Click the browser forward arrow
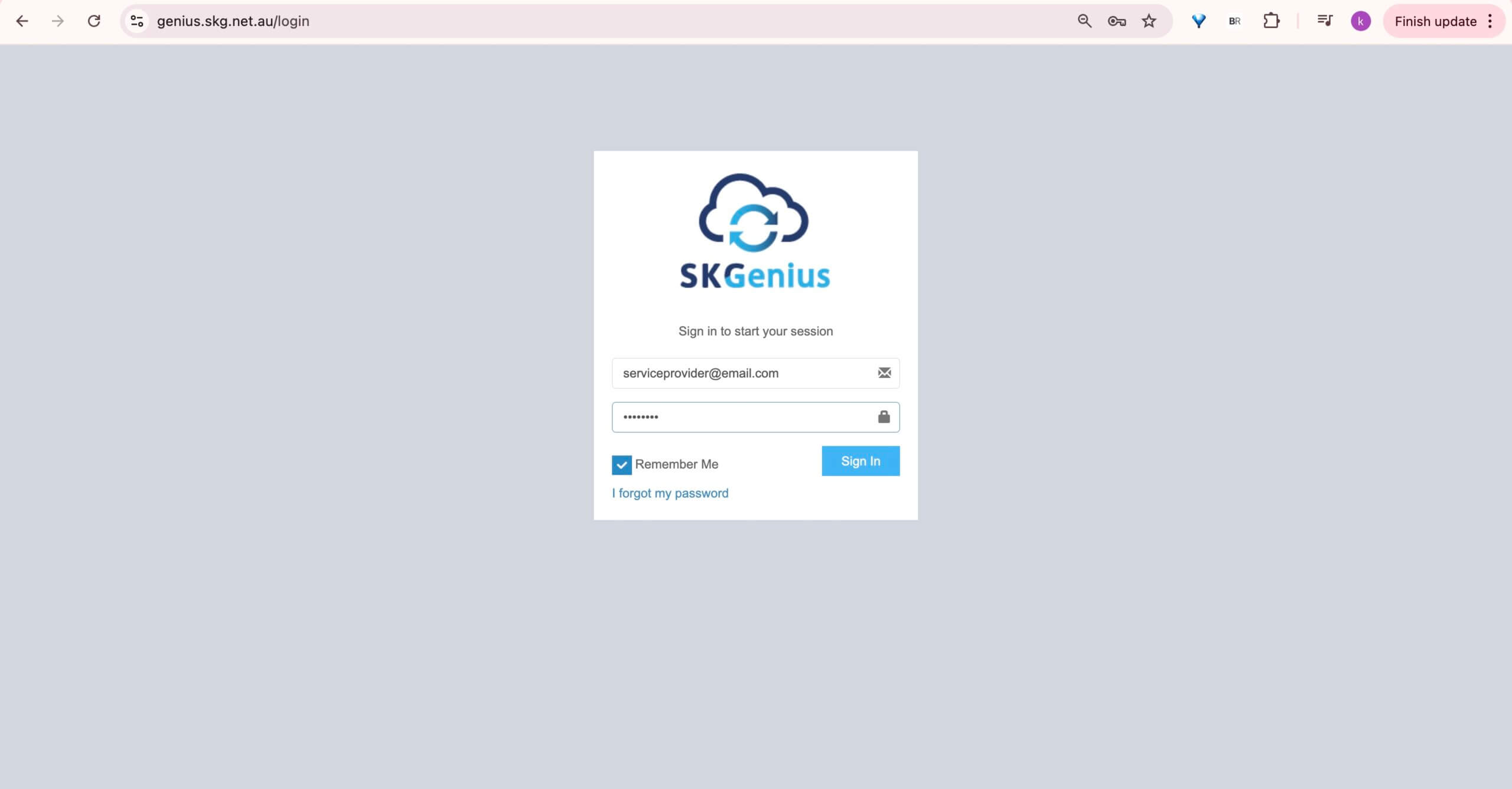 tap(58, 21)
